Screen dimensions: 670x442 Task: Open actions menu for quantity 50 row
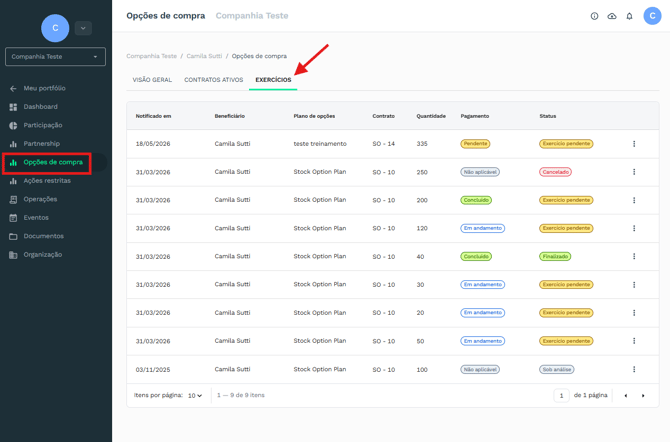[x=634, y=341]
